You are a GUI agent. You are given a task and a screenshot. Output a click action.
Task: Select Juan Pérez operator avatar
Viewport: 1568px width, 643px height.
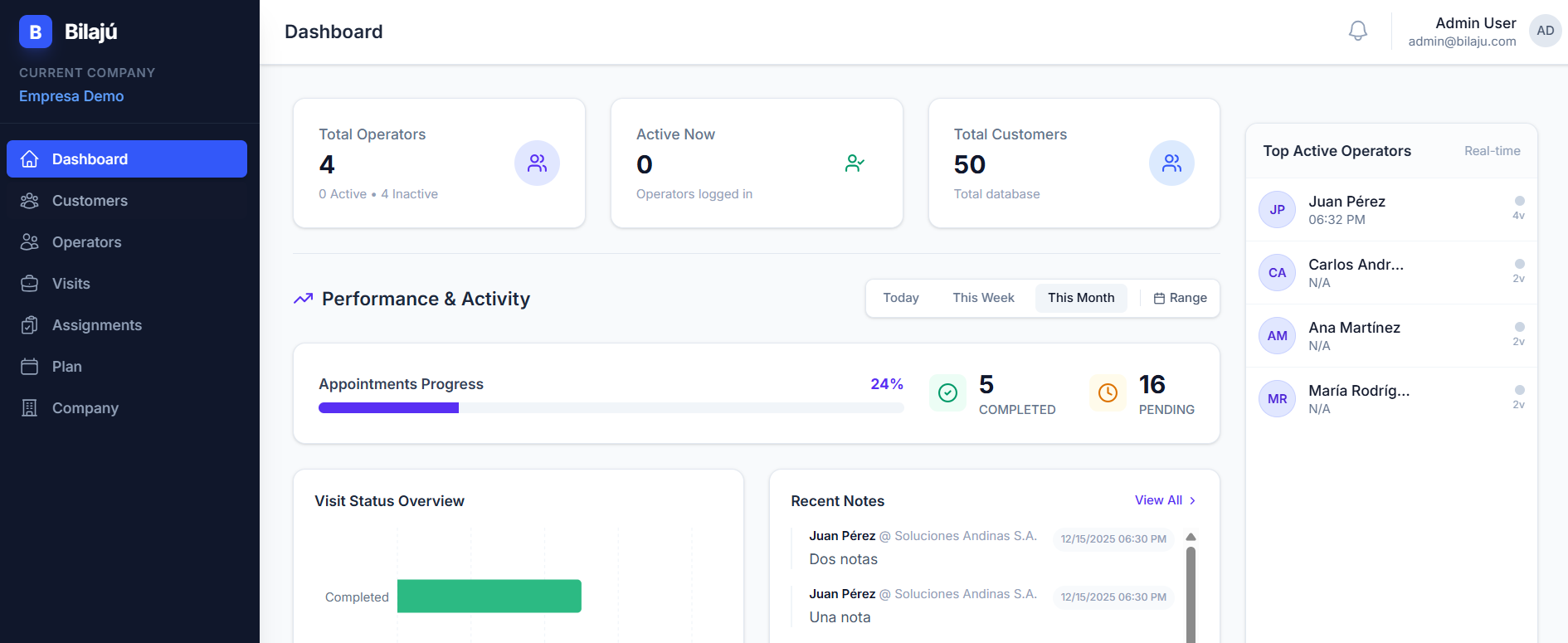(x=1277, y=210)
